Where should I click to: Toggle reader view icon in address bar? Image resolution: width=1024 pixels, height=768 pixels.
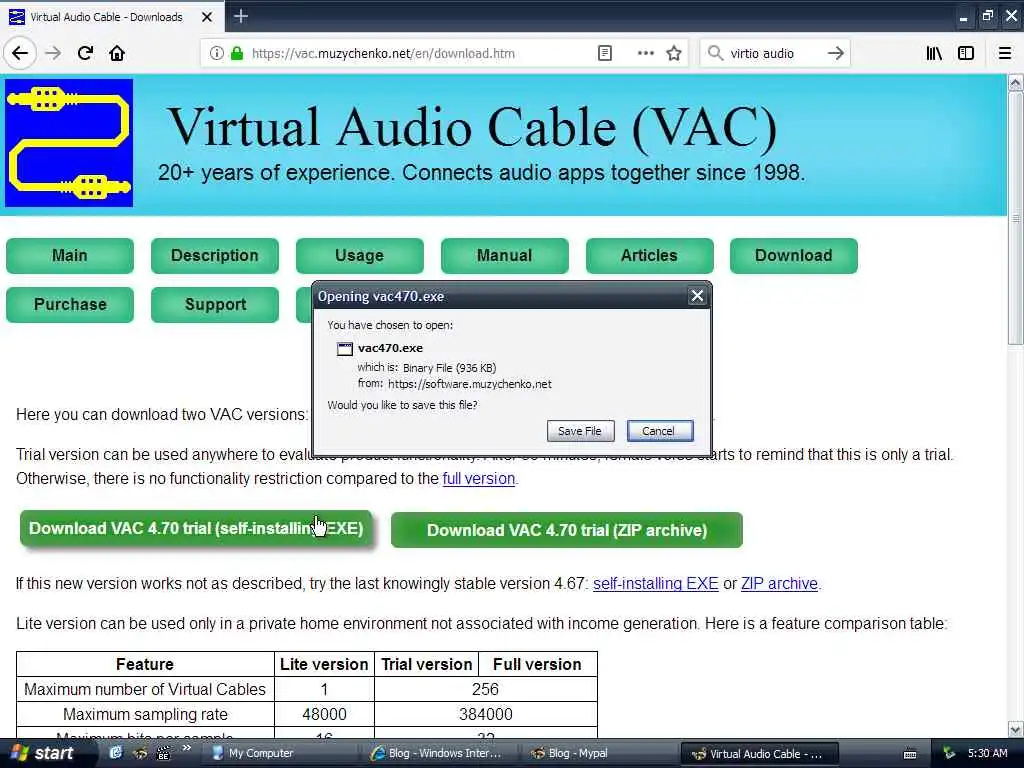[x=605, y=54]
